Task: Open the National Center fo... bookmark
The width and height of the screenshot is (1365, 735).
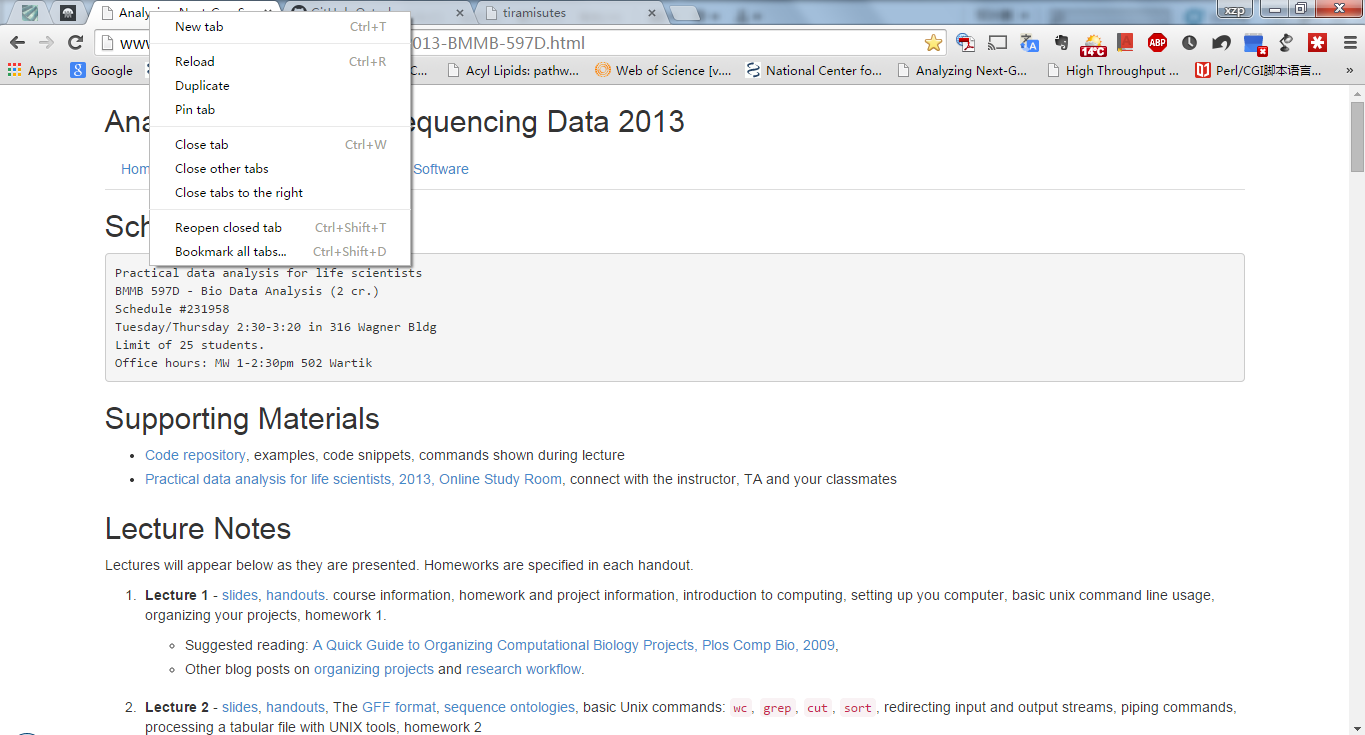Action: 814,70
